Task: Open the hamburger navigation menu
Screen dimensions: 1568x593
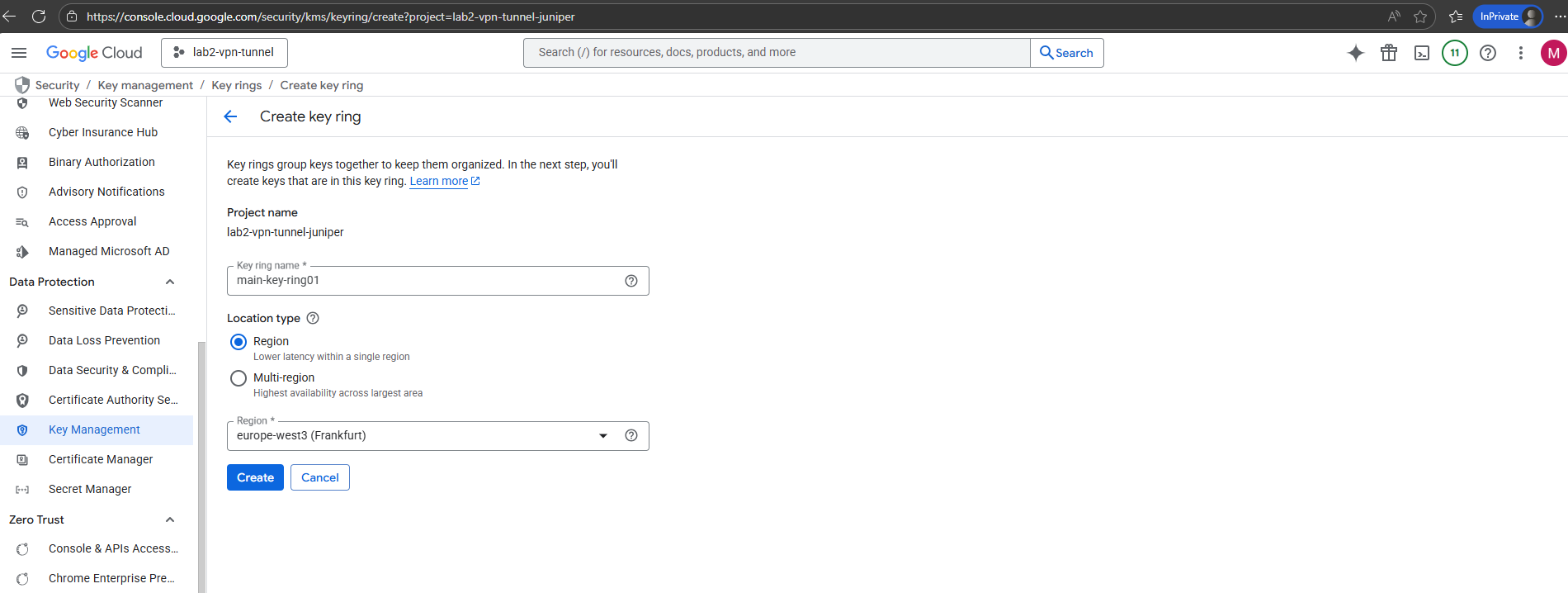Action: [x=19, y=53]
